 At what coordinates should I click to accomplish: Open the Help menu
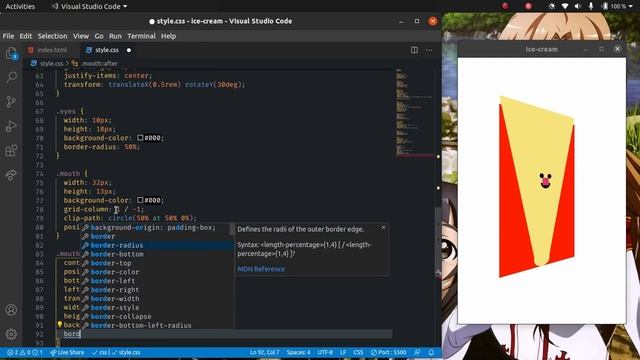(x=168, y=36)
